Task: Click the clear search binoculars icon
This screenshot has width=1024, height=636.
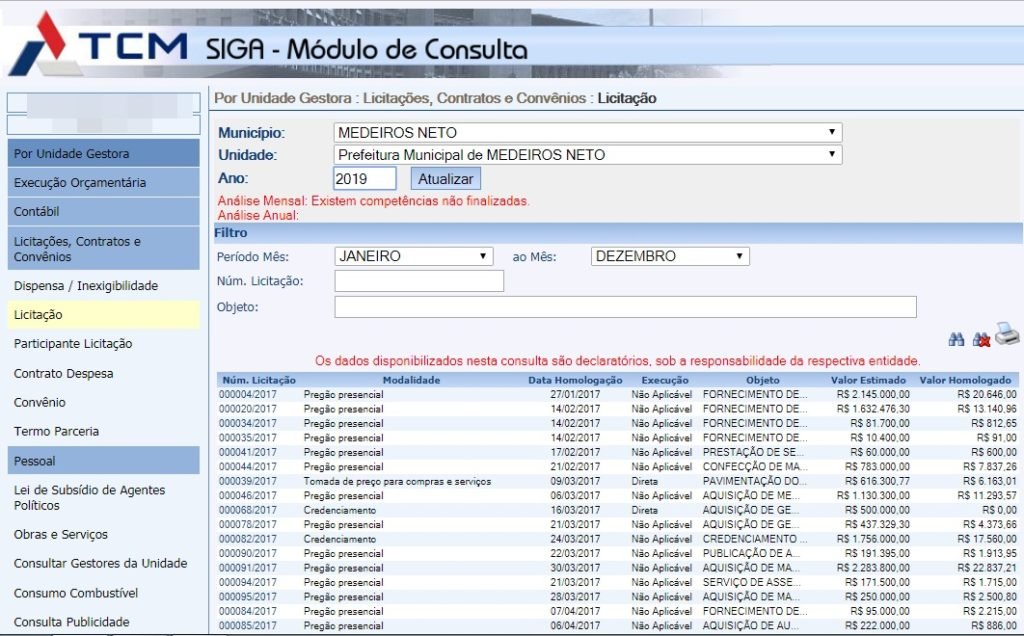Action: pyautogui.click(x=981, y=340)
